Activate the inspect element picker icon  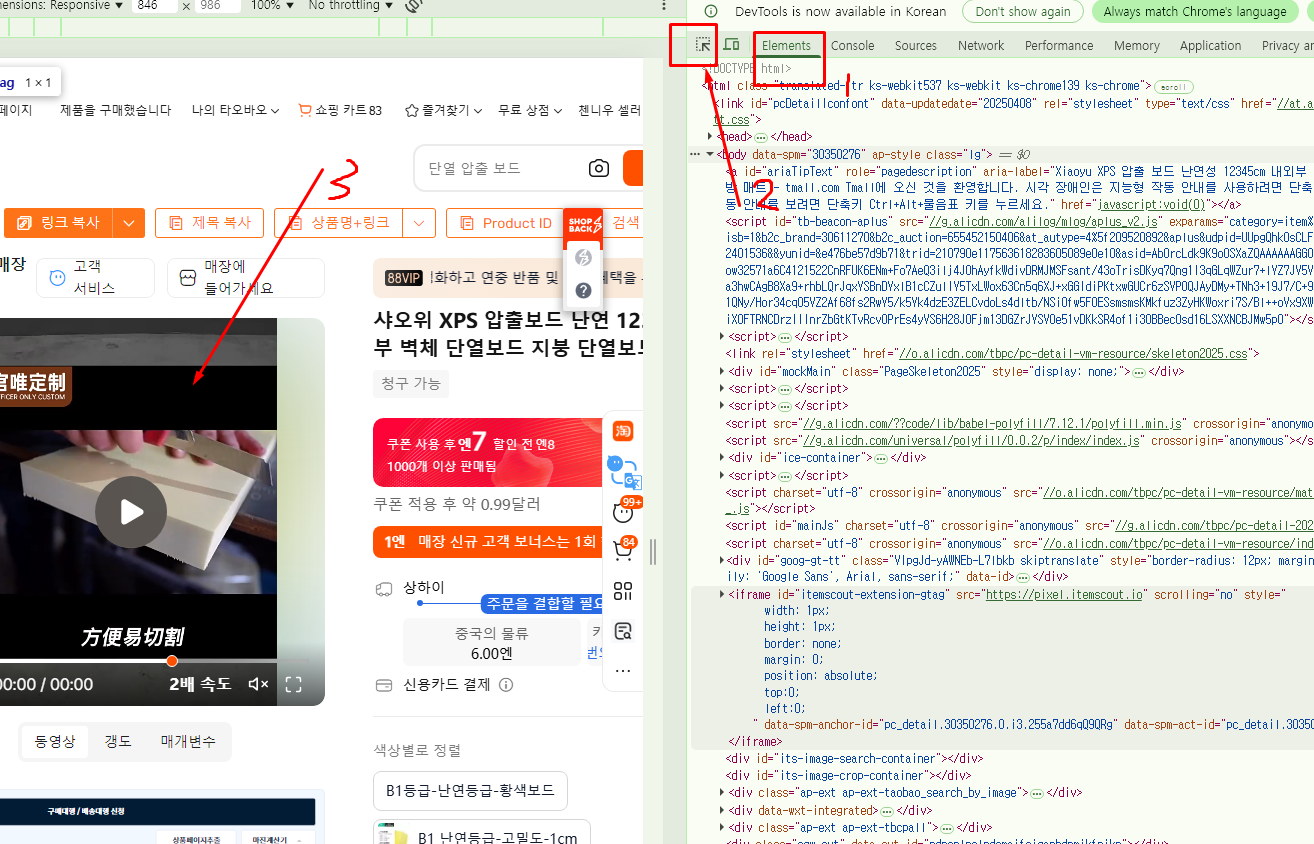coord(703,45)
